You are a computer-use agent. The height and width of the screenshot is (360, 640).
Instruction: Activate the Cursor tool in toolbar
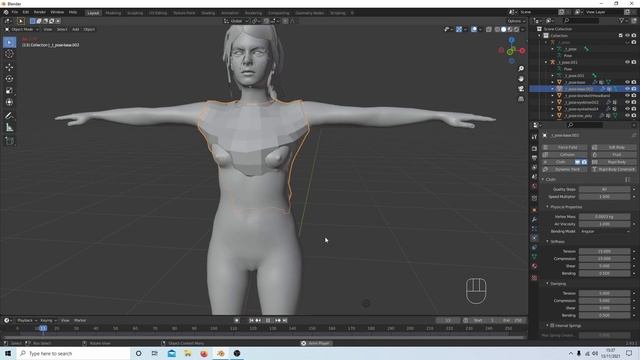pos(9,53)
